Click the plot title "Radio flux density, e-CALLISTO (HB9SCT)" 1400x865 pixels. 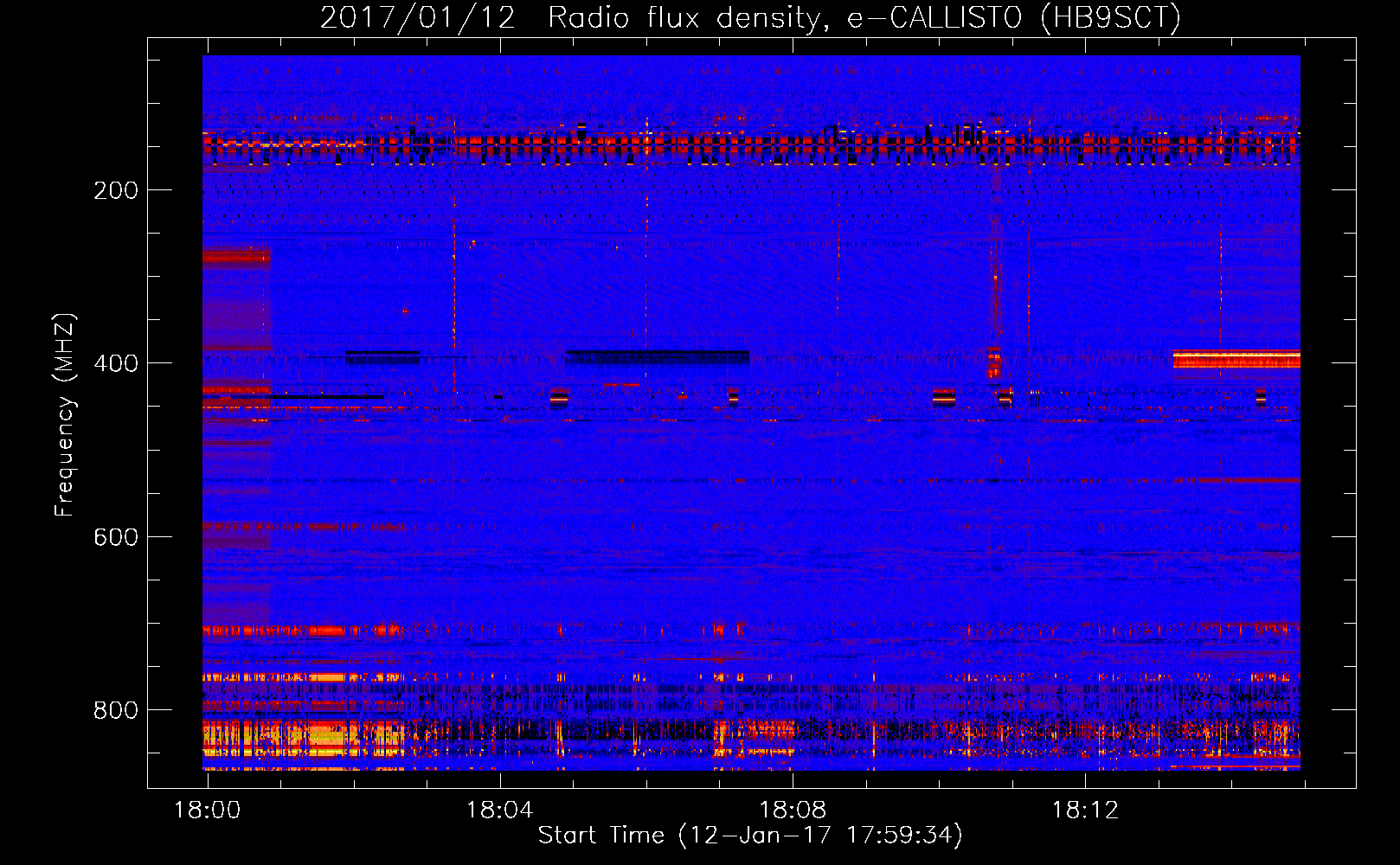pos(864,17)
